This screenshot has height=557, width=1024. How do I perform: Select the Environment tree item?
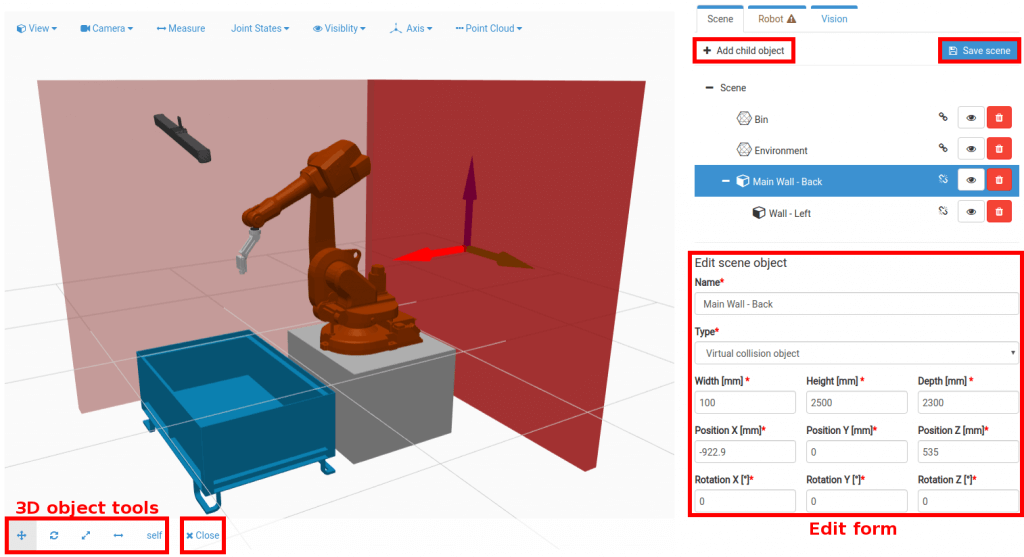tap(780, 150)
